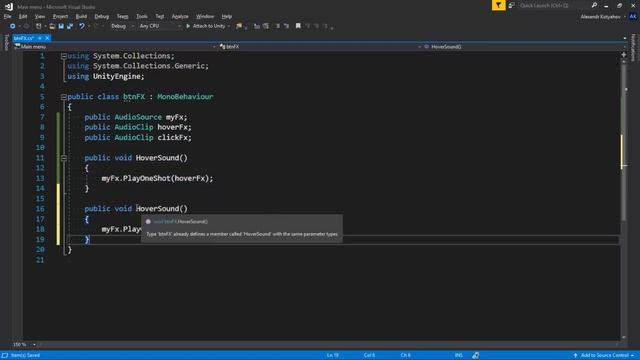This screenshot has width=640, height=360.
Task: Click the clickFx field declaration
Action: click(x=138, y=138)
